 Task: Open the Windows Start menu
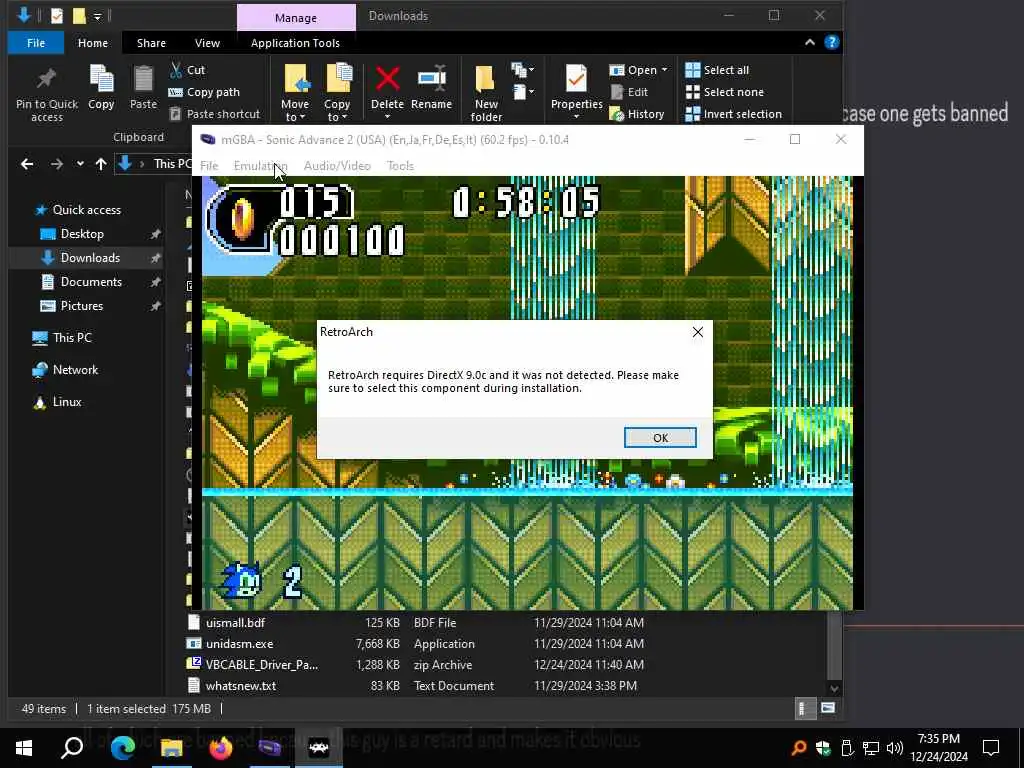point(24,748)
